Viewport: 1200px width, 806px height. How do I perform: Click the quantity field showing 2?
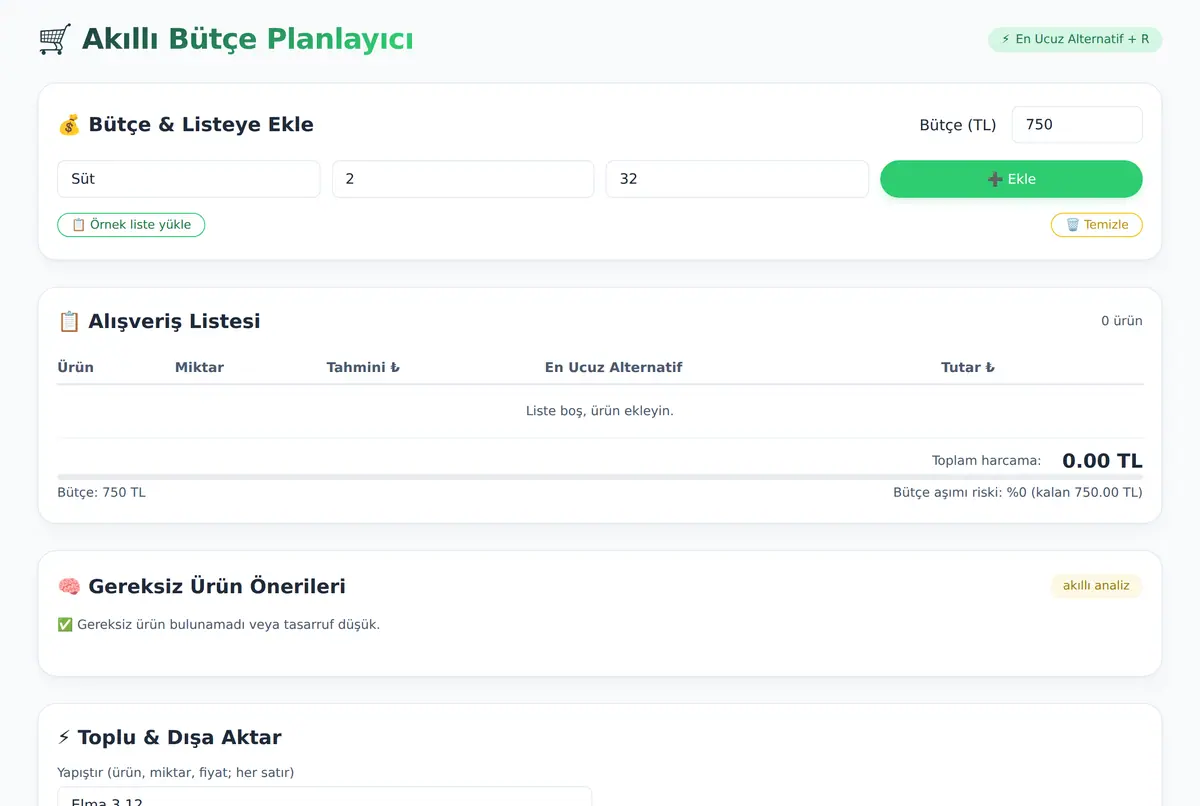[x=463, y=179]
